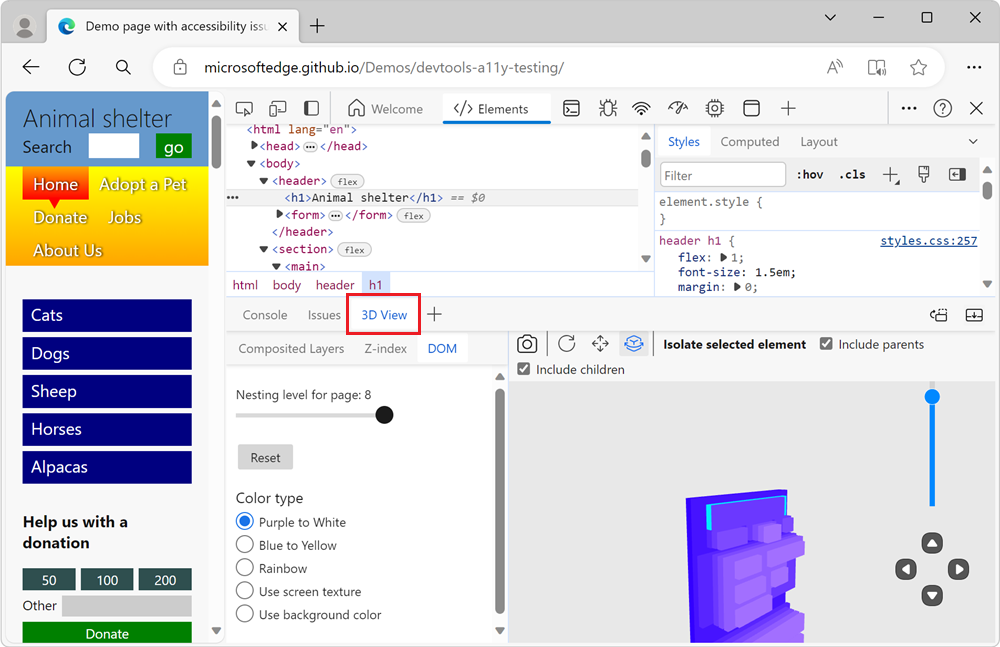The width and height of the screenshot is (1000, 647).
Task: Follow the styles.css:257 link
Action: click(x=928, y=240)
